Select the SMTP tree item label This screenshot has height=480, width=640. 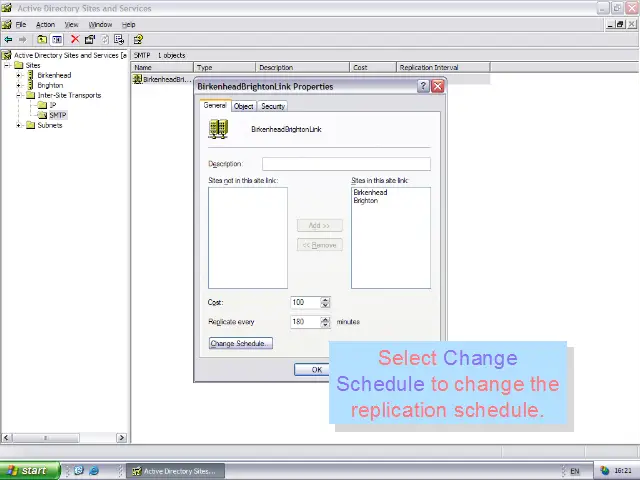coord(58,115)
